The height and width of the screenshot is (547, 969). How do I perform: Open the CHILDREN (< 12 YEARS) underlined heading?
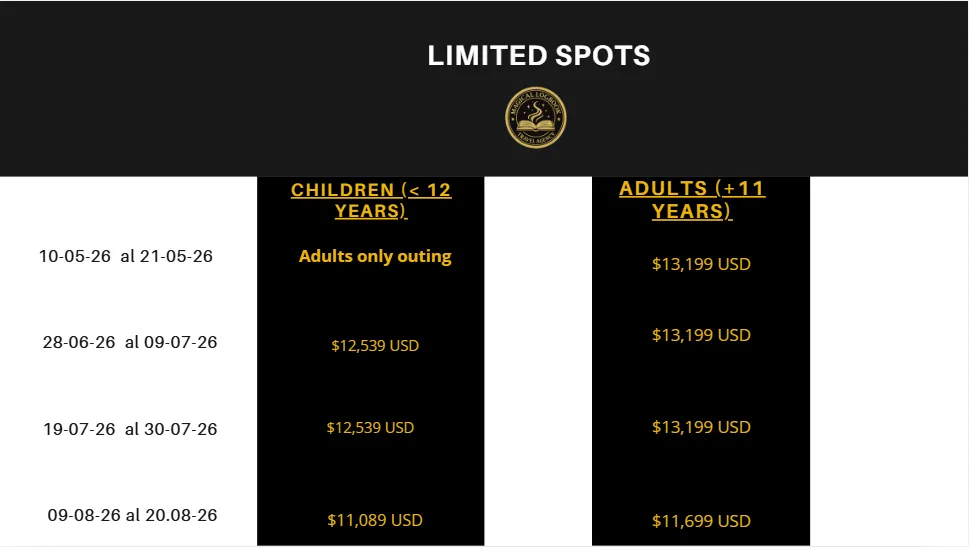click(371, 200)
